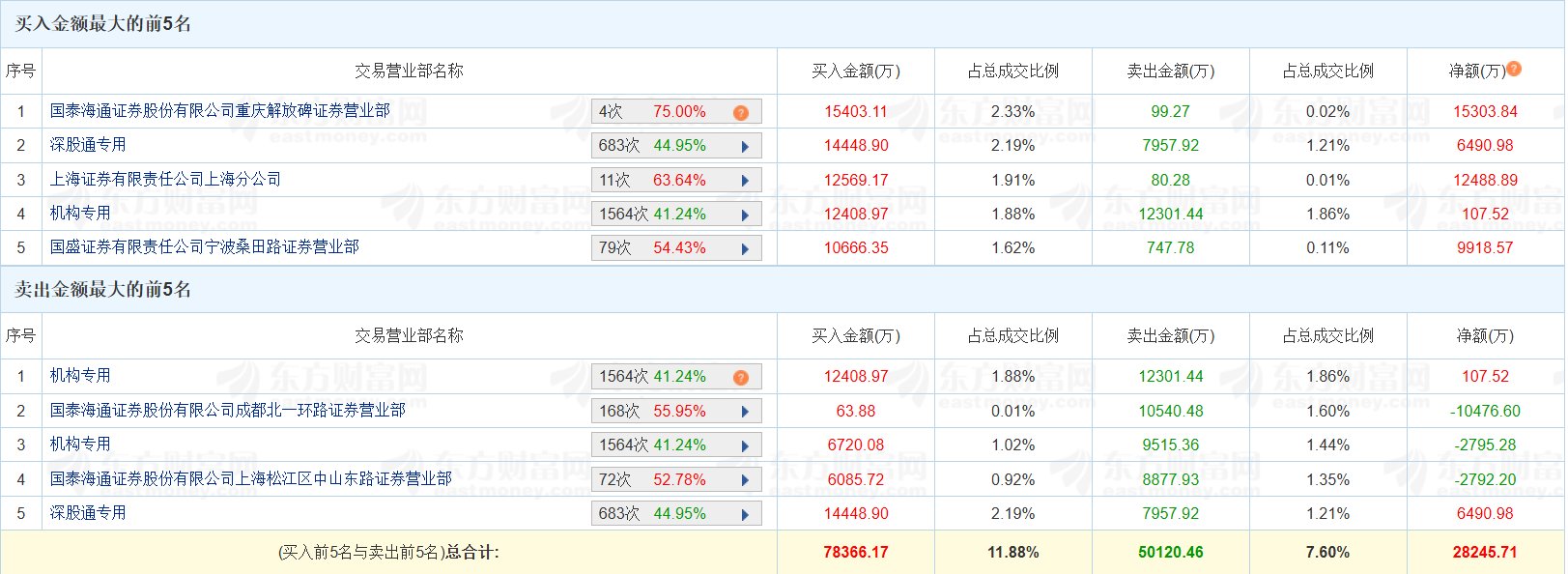This screenshot has height=574, width=1568.
Task: Expand blue arrow in 上海松江区中山东路证券营业部 row
Action: pyautogui.click(x=745, y=481)
